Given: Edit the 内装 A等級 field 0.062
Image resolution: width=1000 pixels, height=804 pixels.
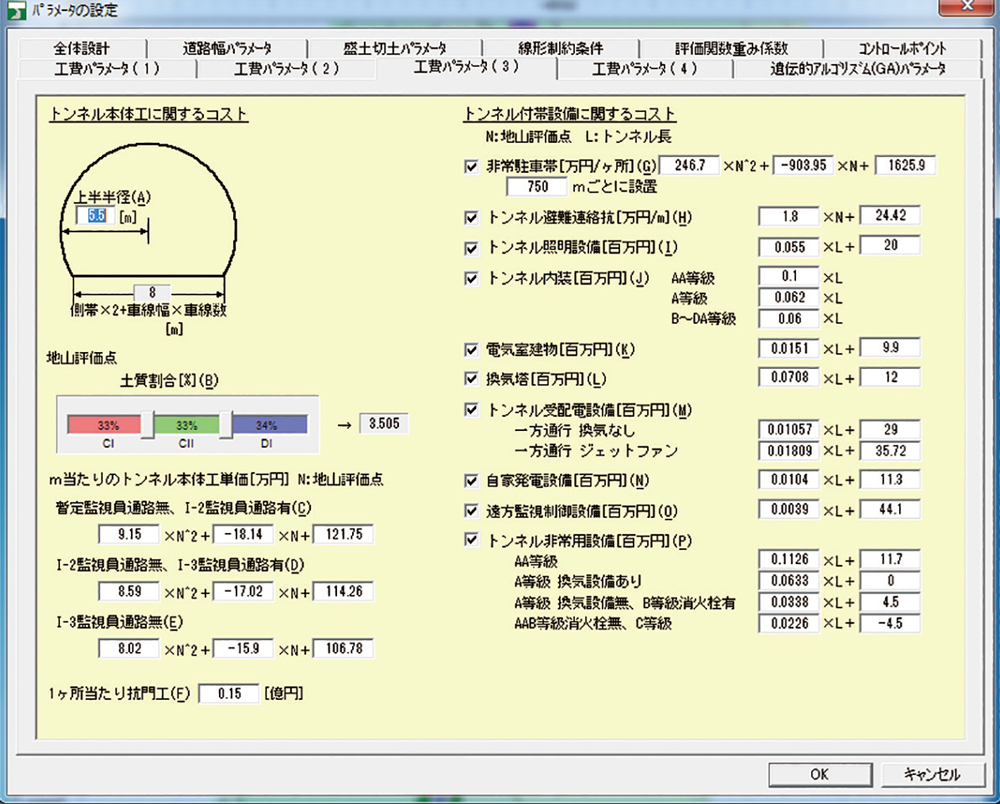Looking at the screenshot, I should pos(789,298).
